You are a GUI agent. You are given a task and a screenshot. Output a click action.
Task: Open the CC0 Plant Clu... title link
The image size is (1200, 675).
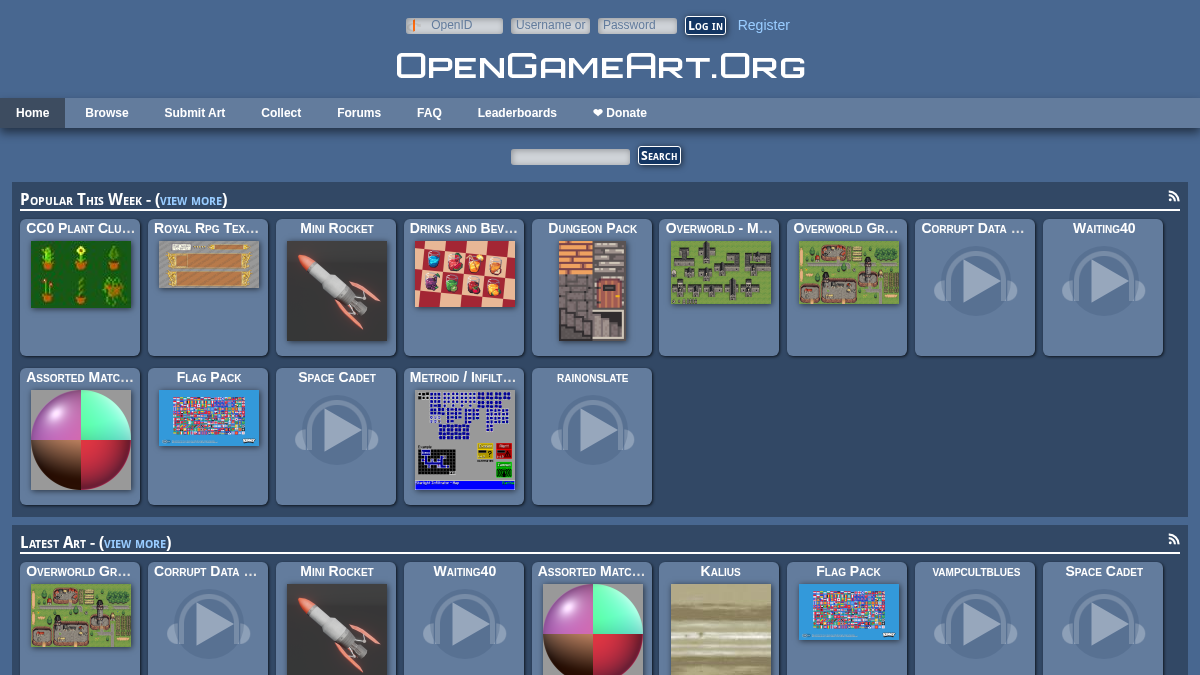pos(81,228)
